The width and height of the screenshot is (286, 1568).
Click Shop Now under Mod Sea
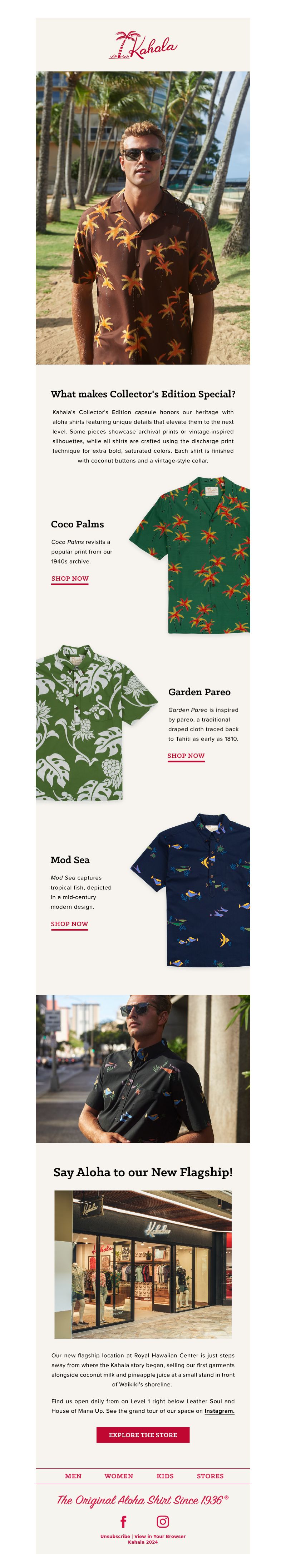point(69,923)
